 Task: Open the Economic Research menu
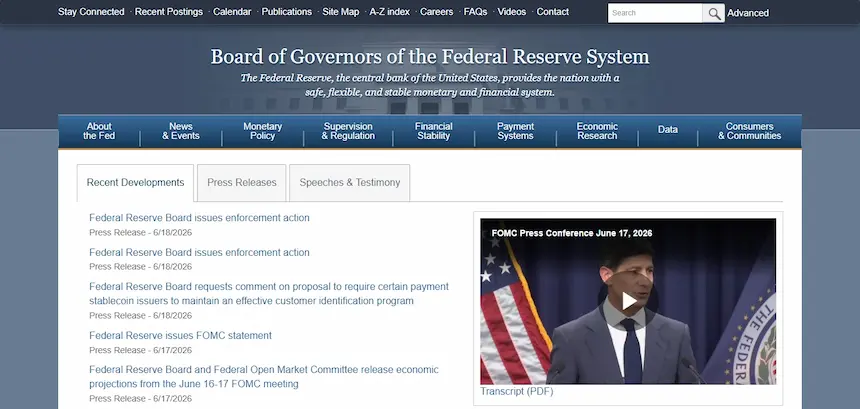pos(597,131)
